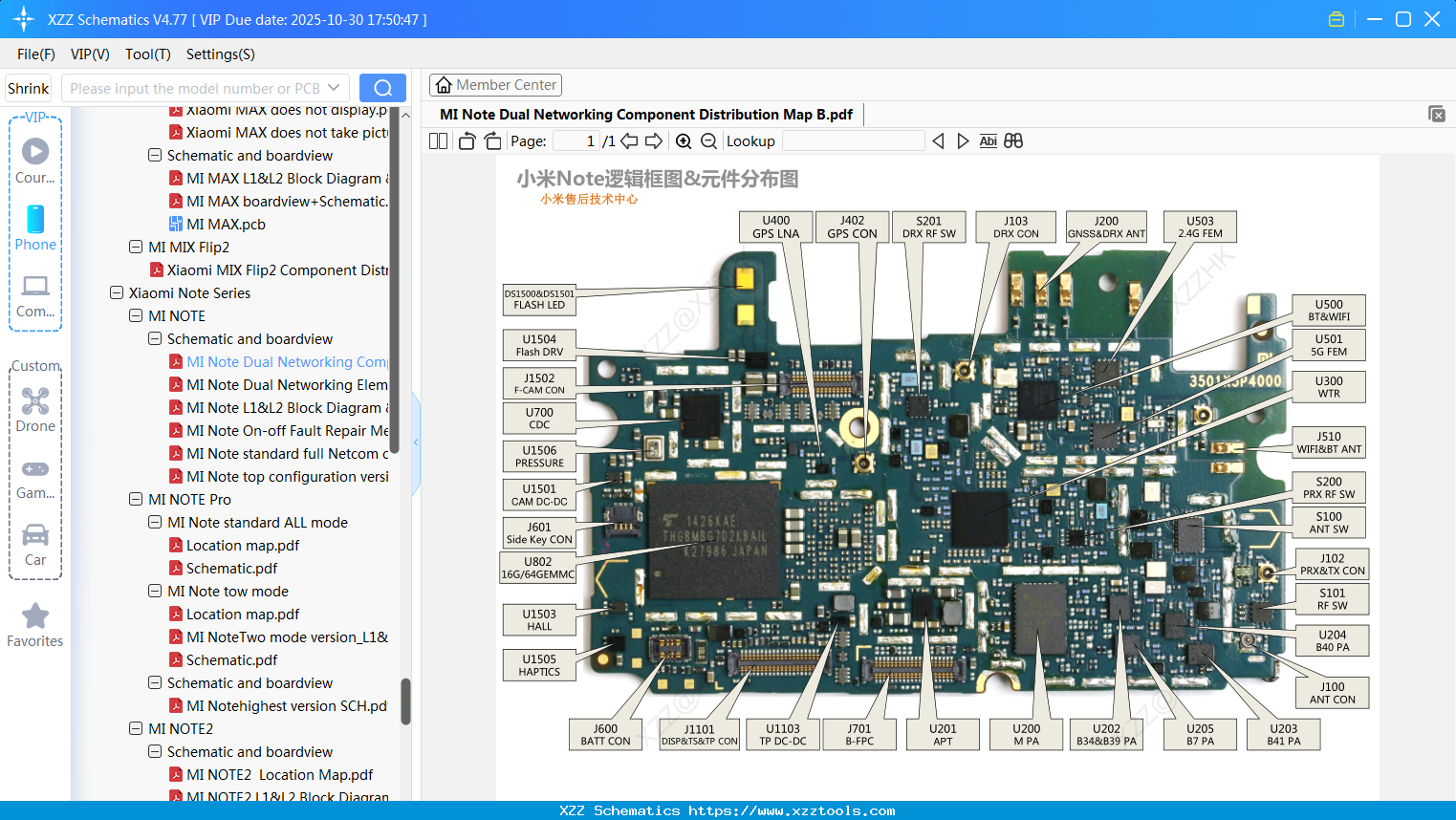Click the Member Center button
Image resolution: width=1456 pixels, height=820 pixels.
[x=495, y=85]
